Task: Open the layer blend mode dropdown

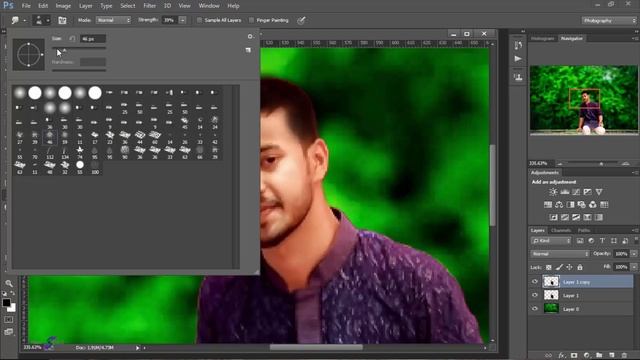Action: [560, 254]
